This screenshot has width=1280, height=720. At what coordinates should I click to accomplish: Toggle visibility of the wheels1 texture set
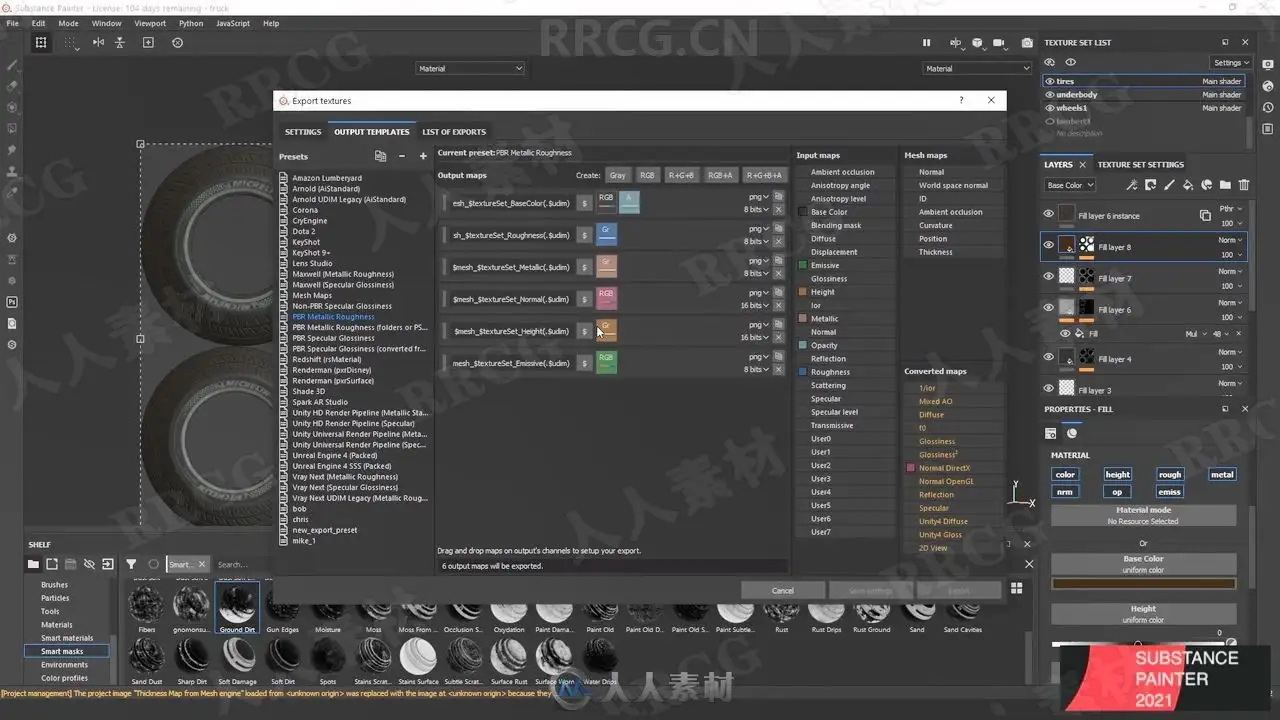point(1049,108)
